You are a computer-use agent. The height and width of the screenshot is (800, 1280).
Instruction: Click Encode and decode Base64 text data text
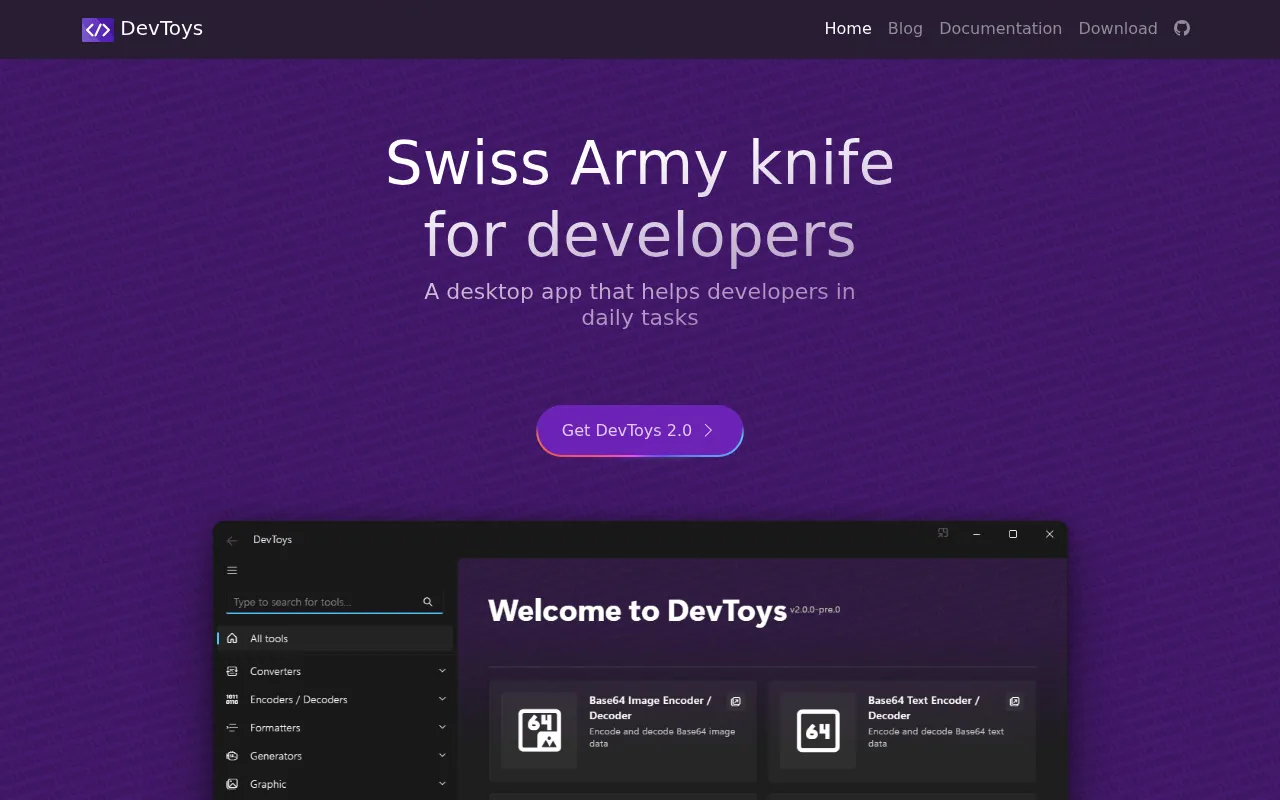(936, 737)
